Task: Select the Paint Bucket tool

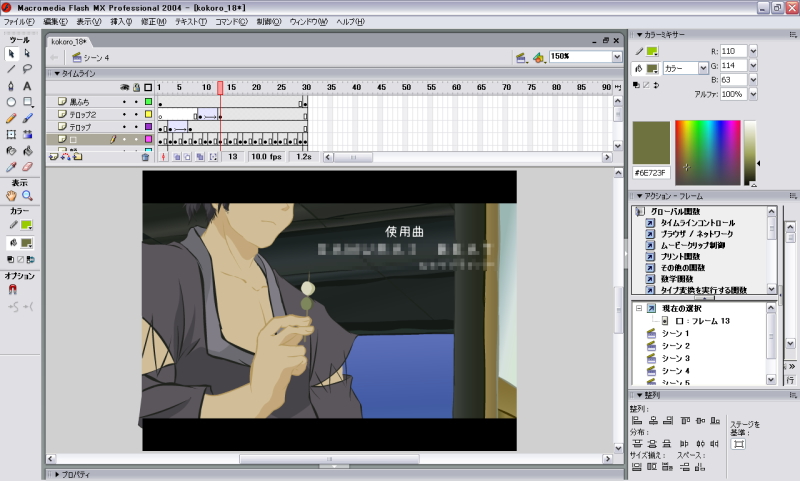Action: tap(28, 151)
